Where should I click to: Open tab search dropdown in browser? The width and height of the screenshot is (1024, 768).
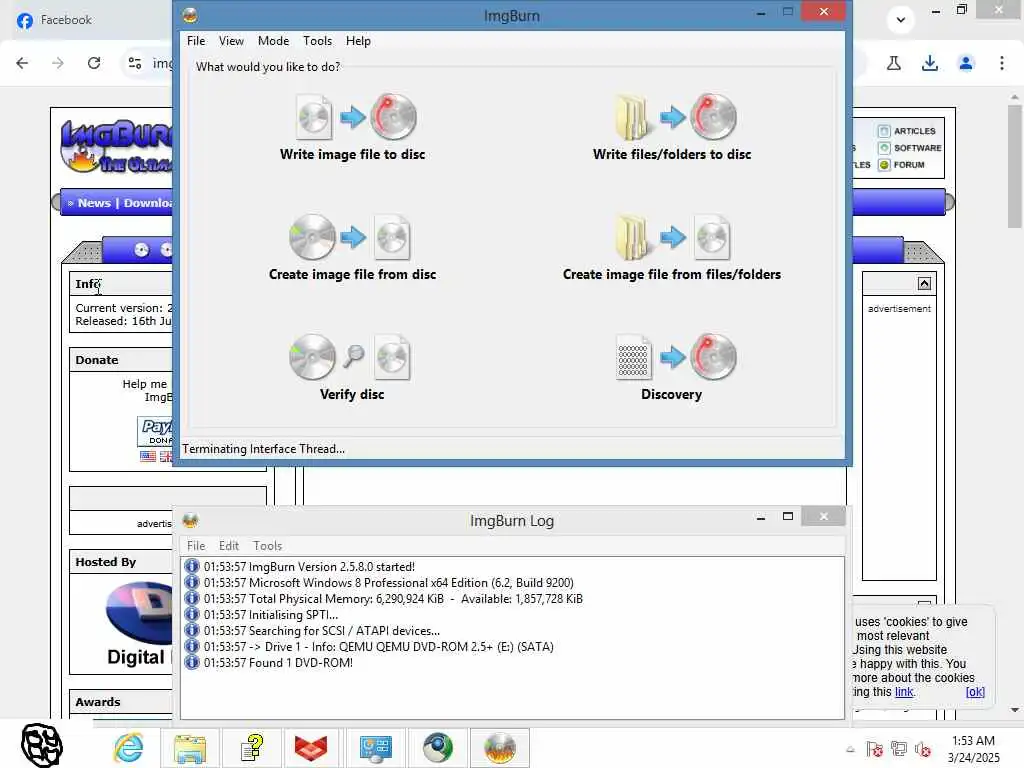tap(901, 20)
